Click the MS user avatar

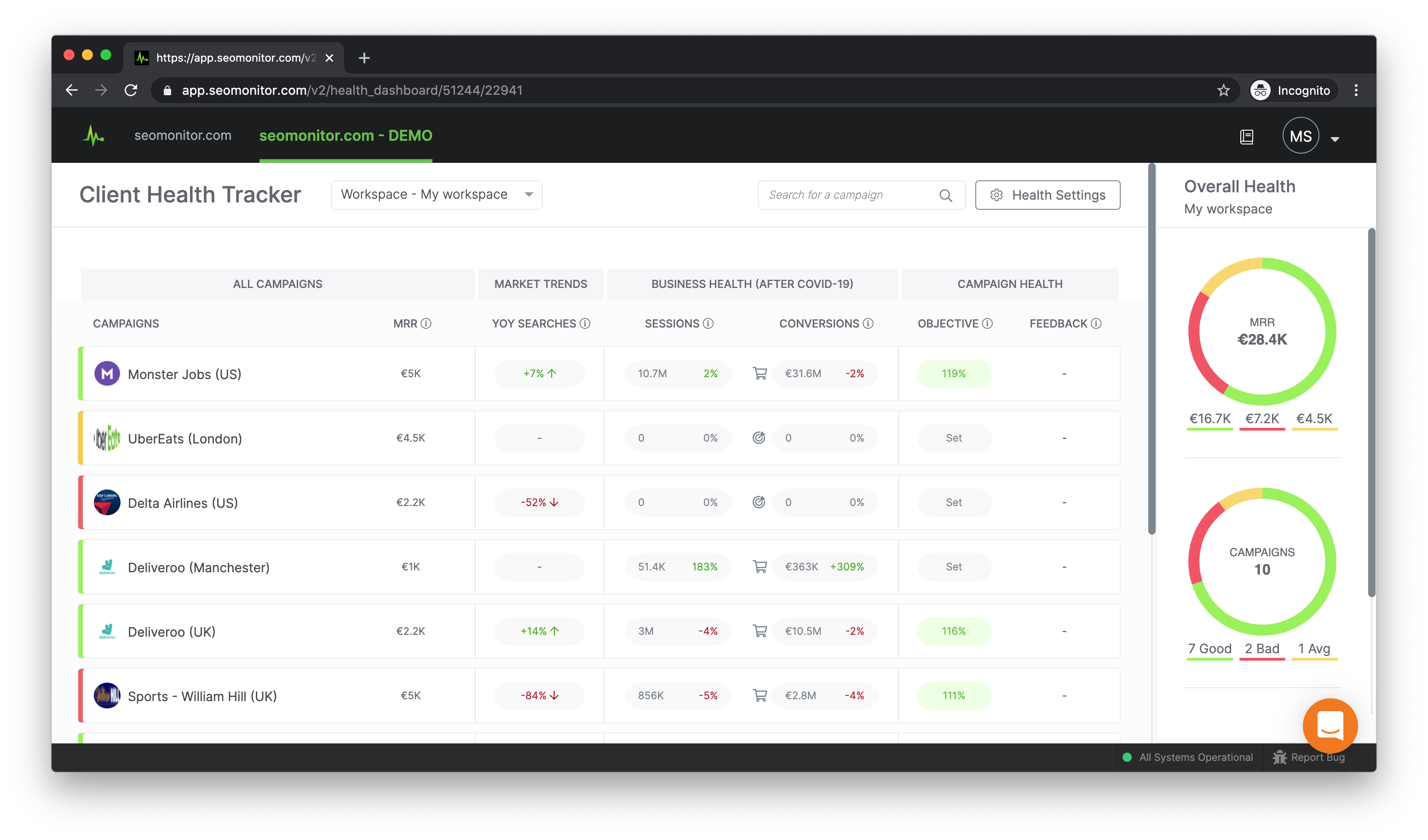[1301, 136]
